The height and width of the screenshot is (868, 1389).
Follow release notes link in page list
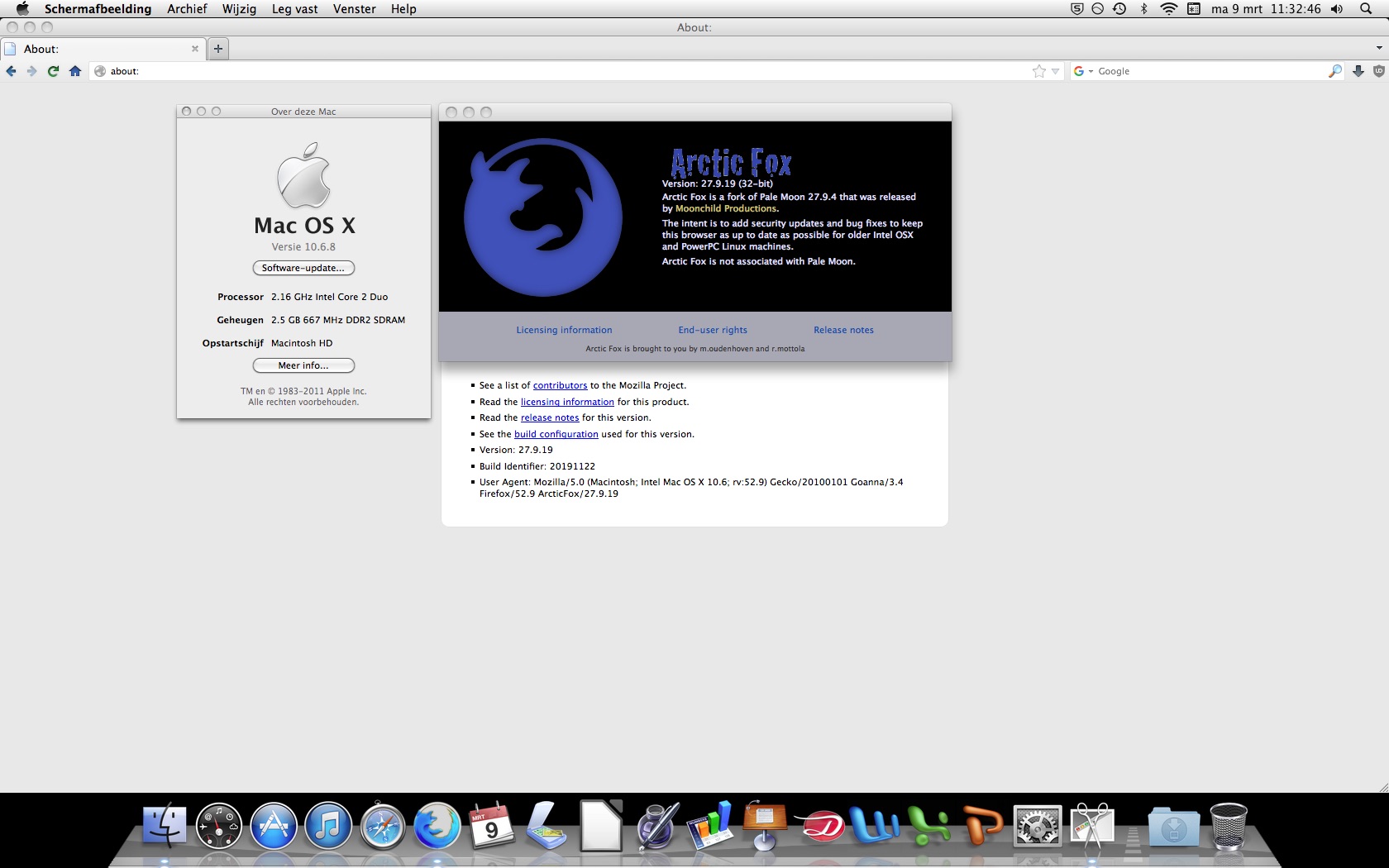tap(550, 417)
